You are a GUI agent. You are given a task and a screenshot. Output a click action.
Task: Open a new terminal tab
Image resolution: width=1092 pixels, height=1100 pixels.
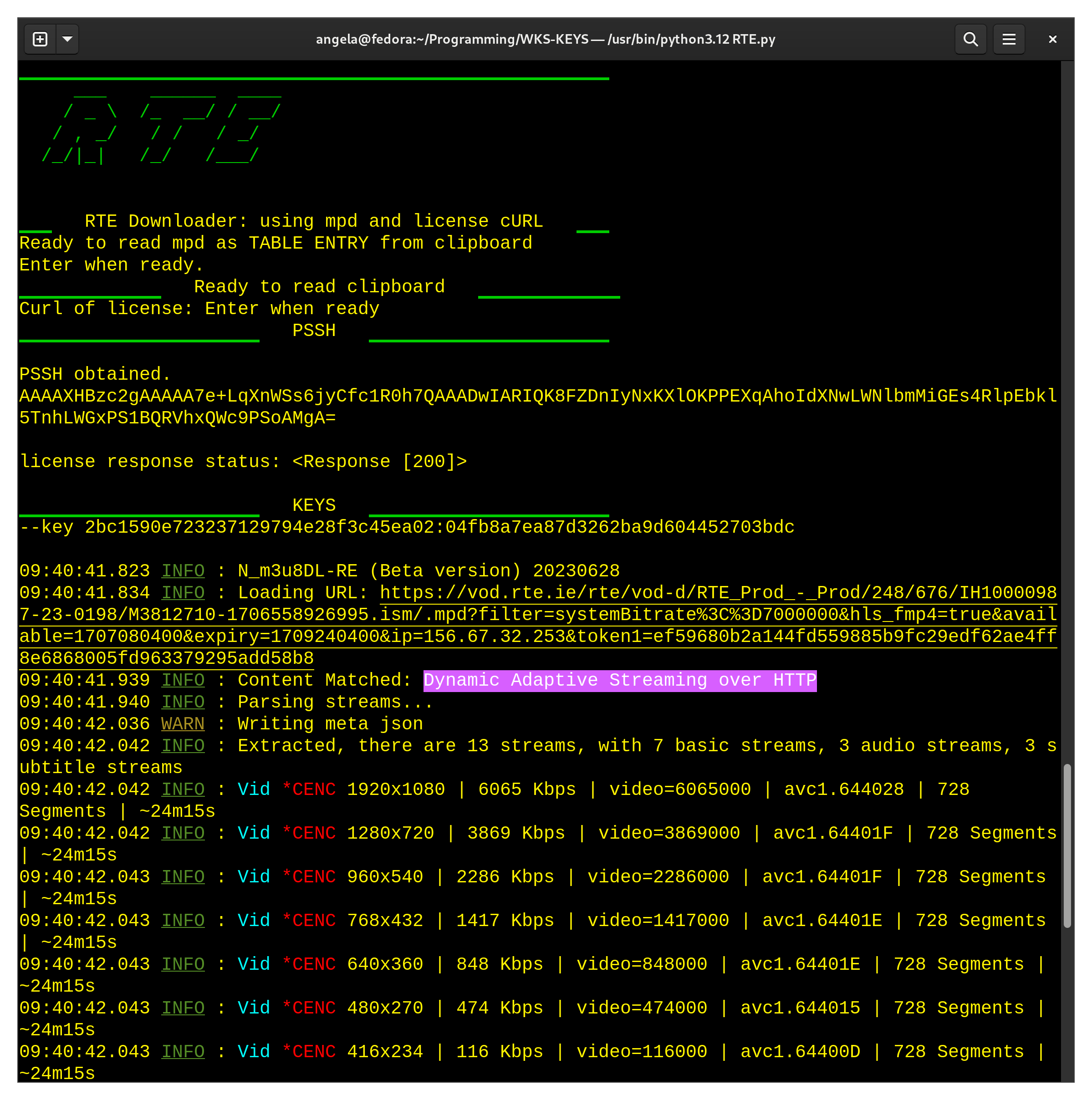40,39
